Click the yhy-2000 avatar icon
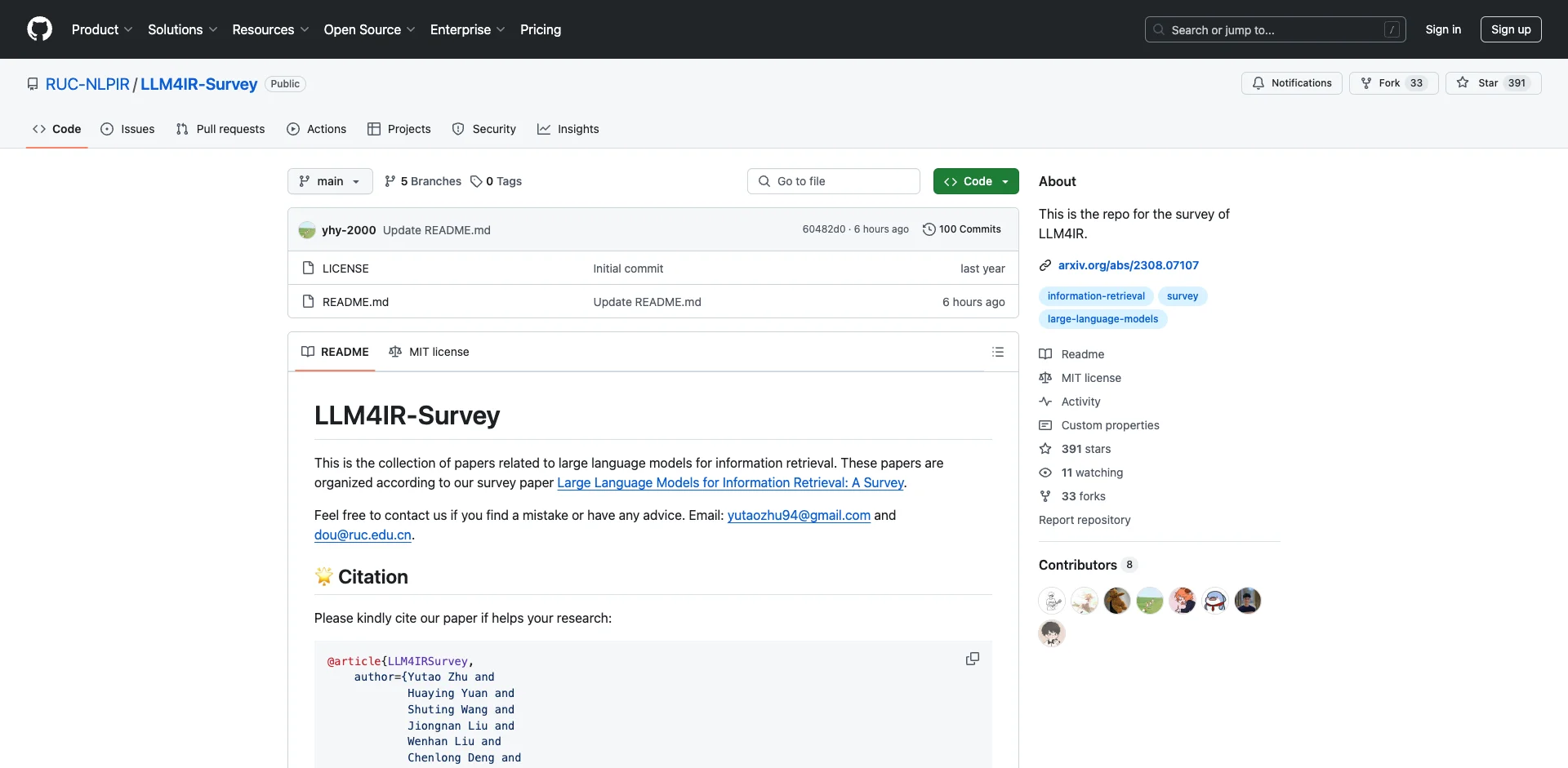 pyautogui.click(x=307, y=230)
